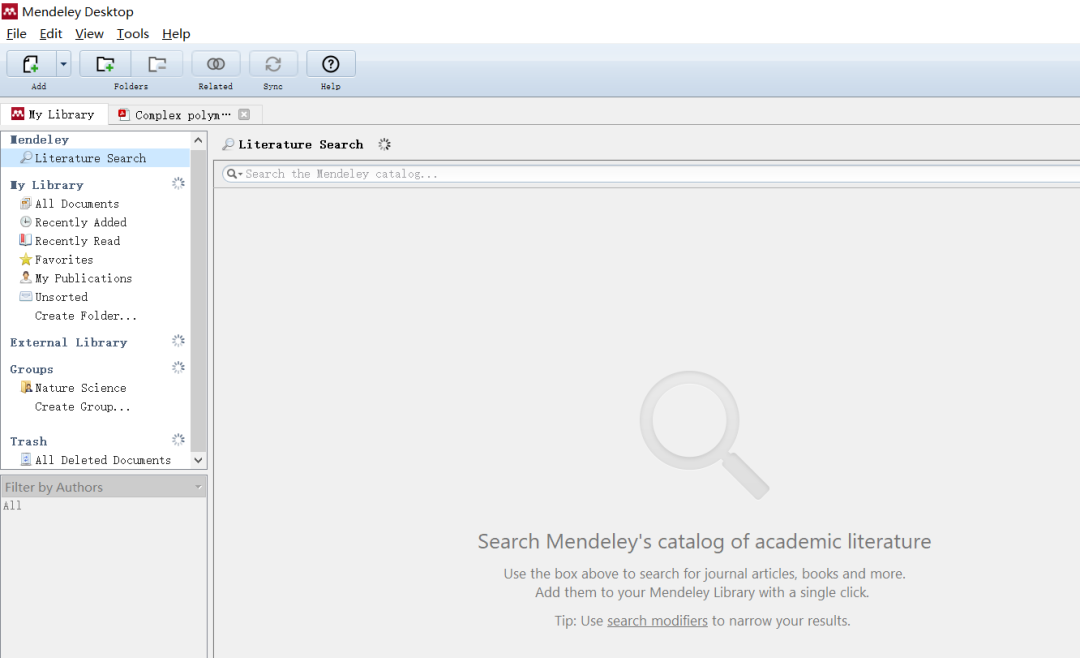1080x658 pixels.
Task: Click the Help question mark icon
Action: pos(331,64)
